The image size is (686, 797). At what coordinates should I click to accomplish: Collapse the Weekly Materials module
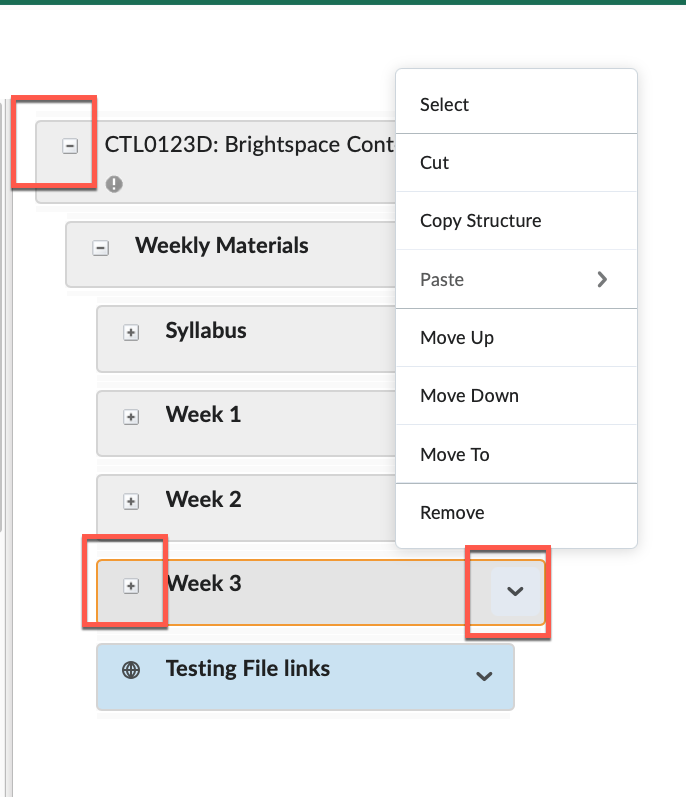[100, 248]
